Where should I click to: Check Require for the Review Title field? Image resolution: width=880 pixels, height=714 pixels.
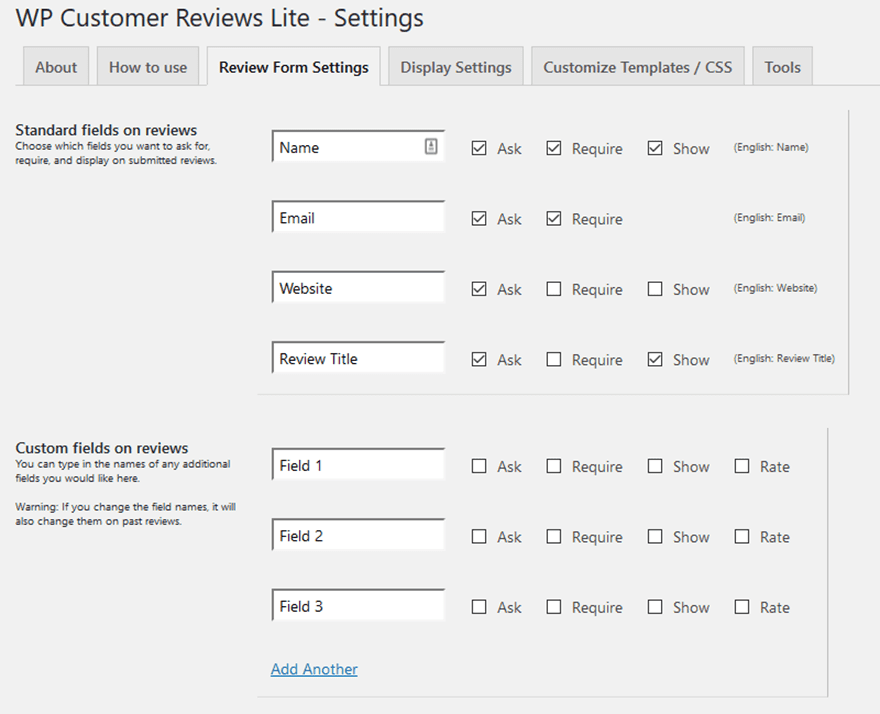pyautogui.click(x=554, y=359)
